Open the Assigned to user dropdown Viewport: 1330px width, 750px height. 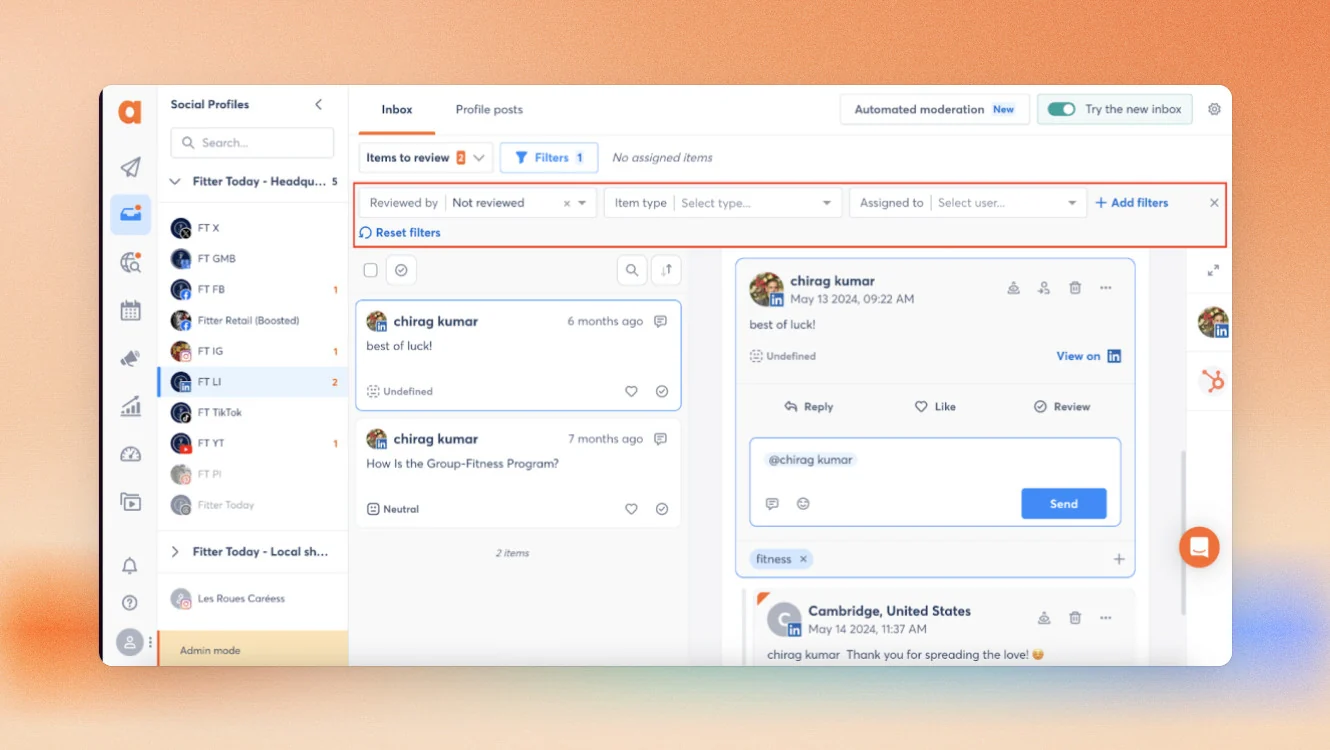coord(967,203)
